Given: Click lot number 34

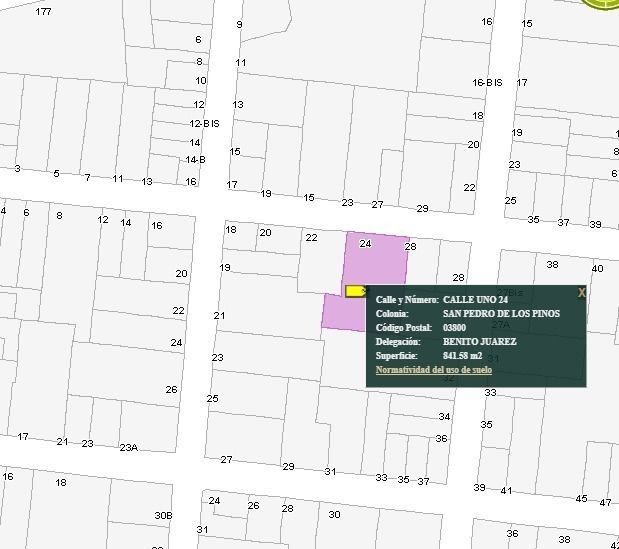Looking at the screenshot, I should click(445, 416).
